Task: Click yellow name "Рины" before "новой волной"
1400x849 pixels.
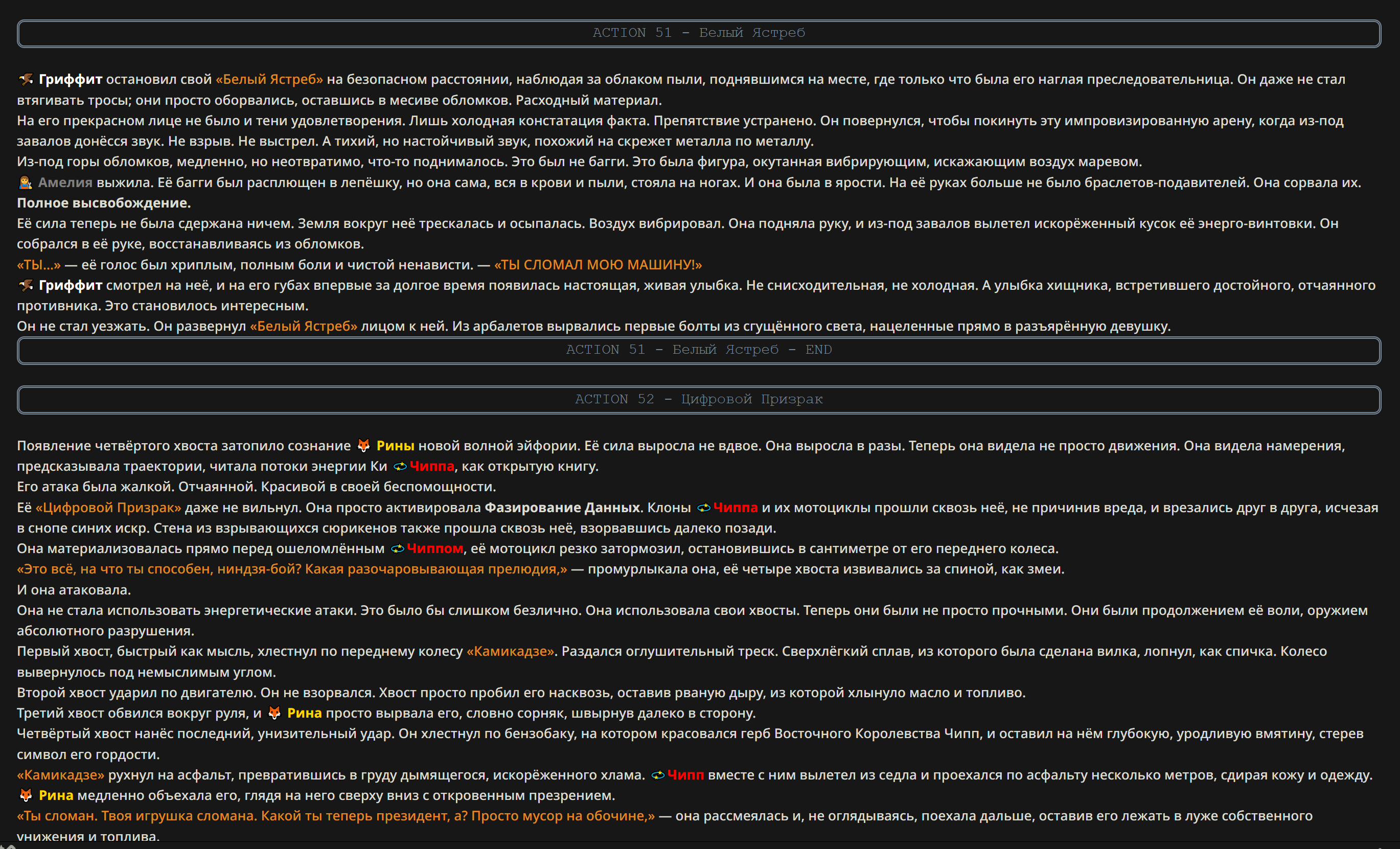Action: point(396,446)
